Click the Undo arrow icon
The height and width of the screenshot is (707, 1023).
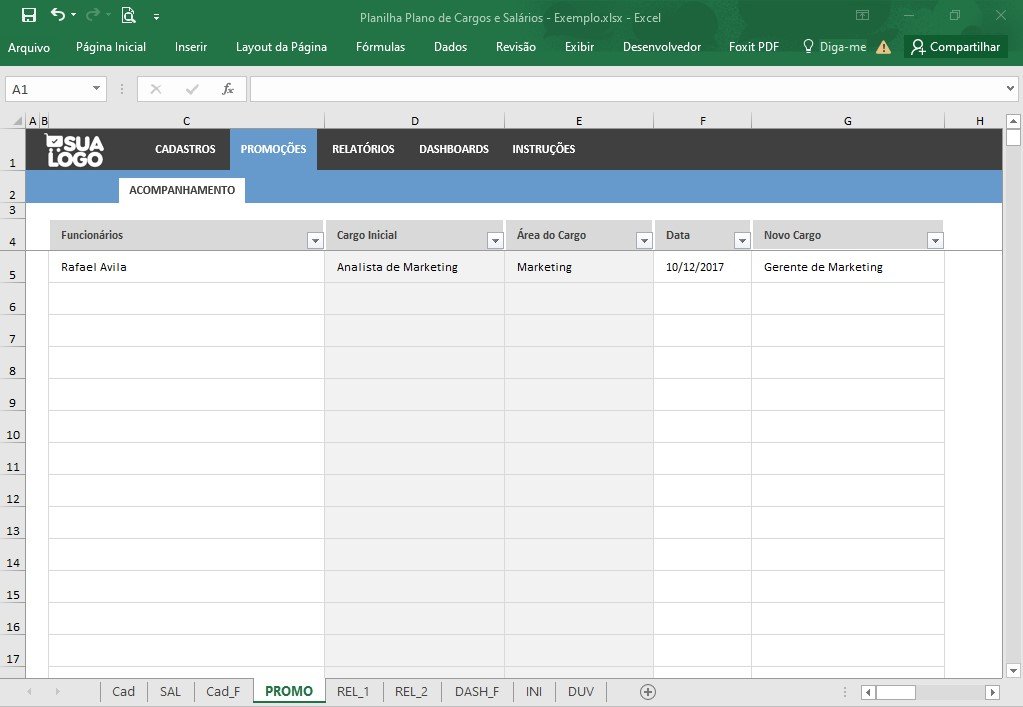click(58, 14)
